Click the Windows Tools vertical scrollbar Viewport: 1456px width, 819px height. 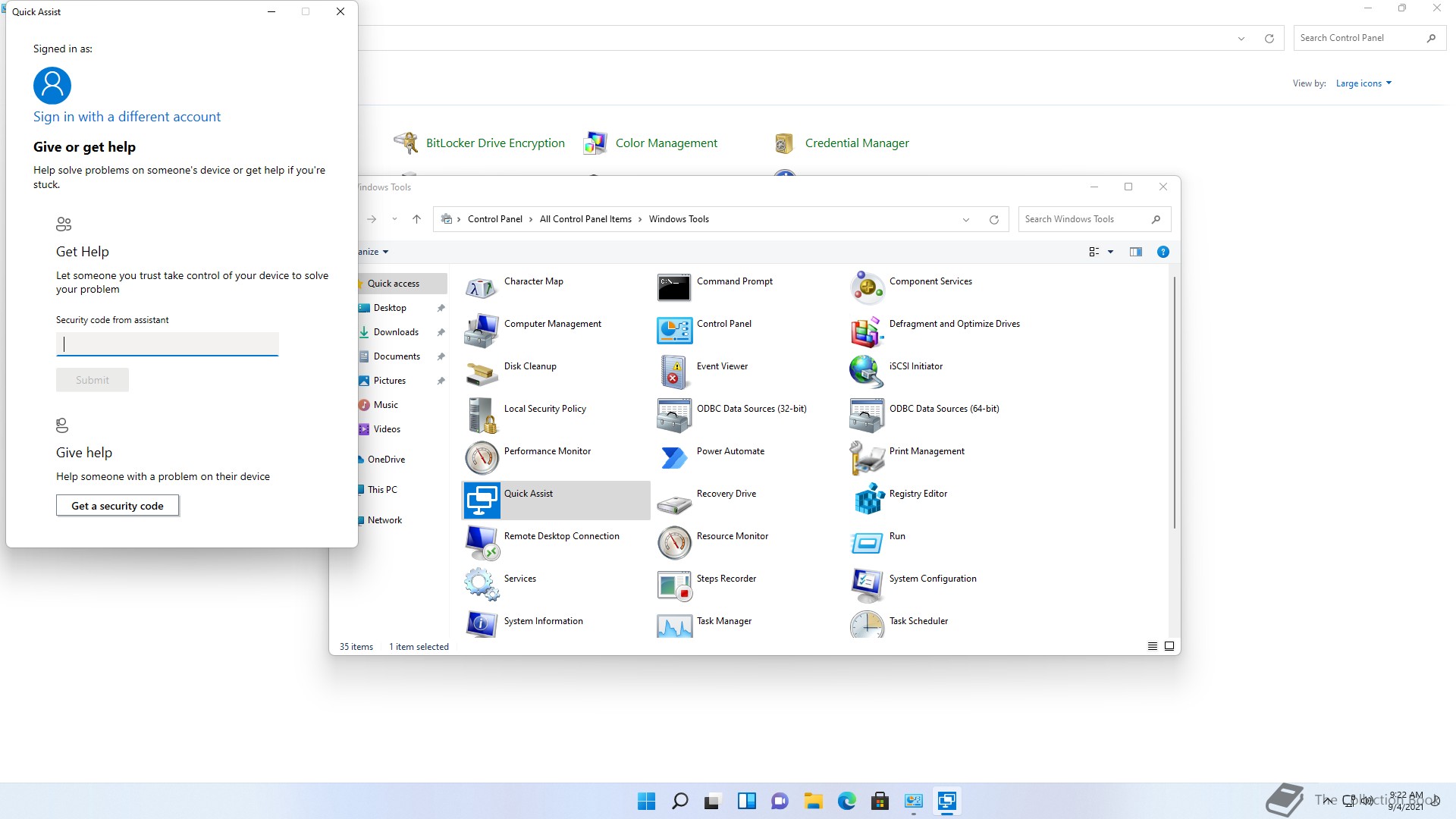point(1175,402)
